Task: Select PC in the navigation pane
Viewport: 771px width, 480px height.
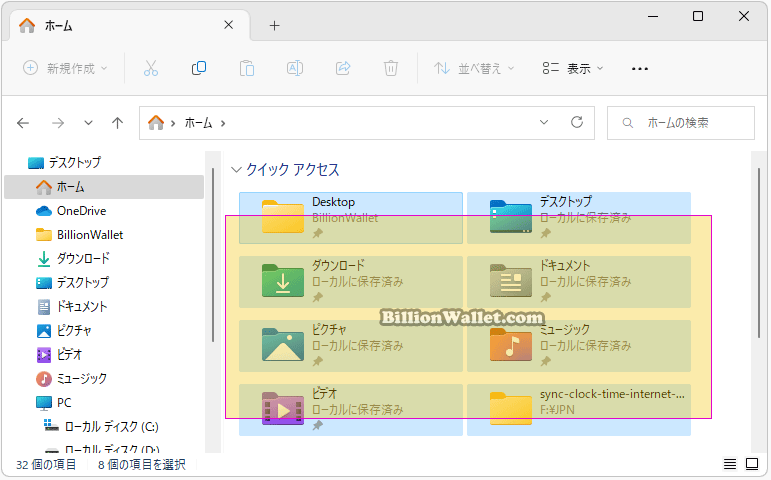Action: (53, 403)
